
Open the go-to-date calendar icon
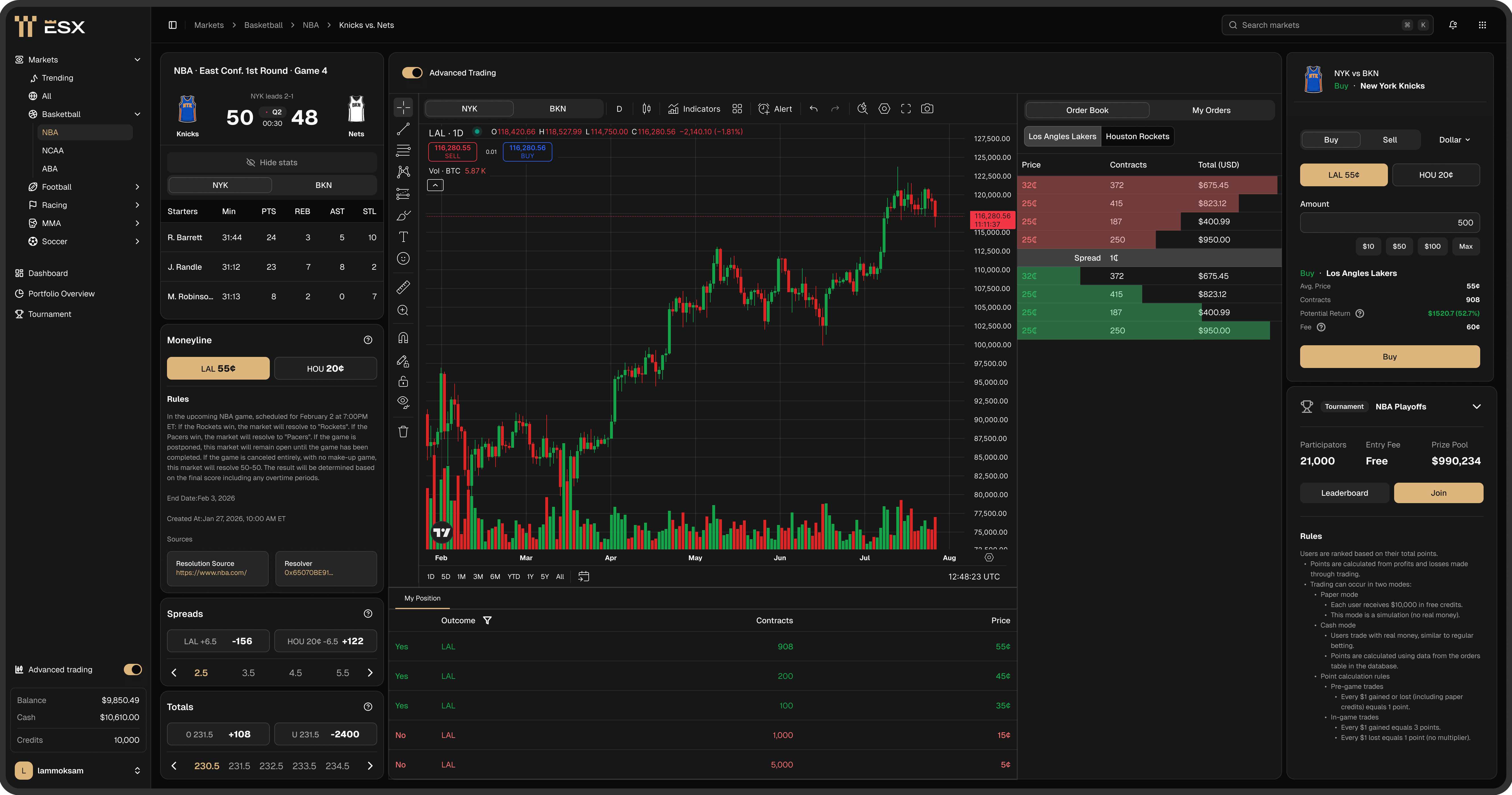(x=583, y=576)
